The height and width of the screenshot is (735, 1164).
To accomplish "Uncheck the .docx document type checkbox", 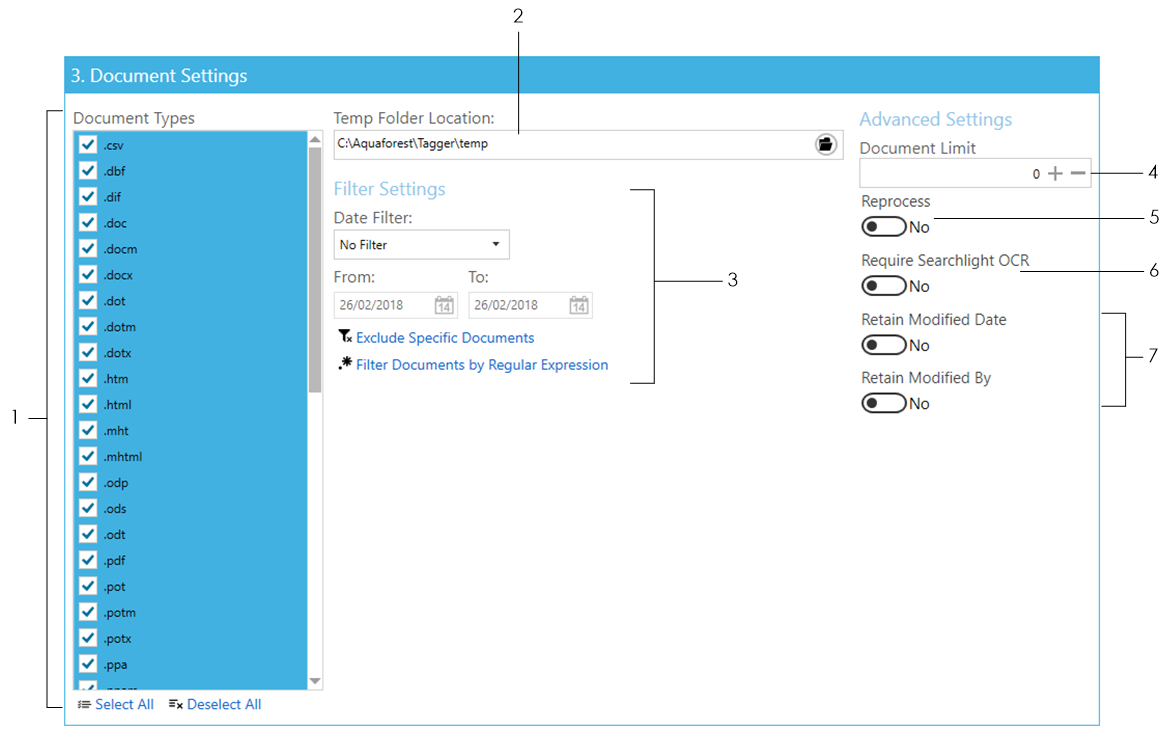I will point(88,275).
